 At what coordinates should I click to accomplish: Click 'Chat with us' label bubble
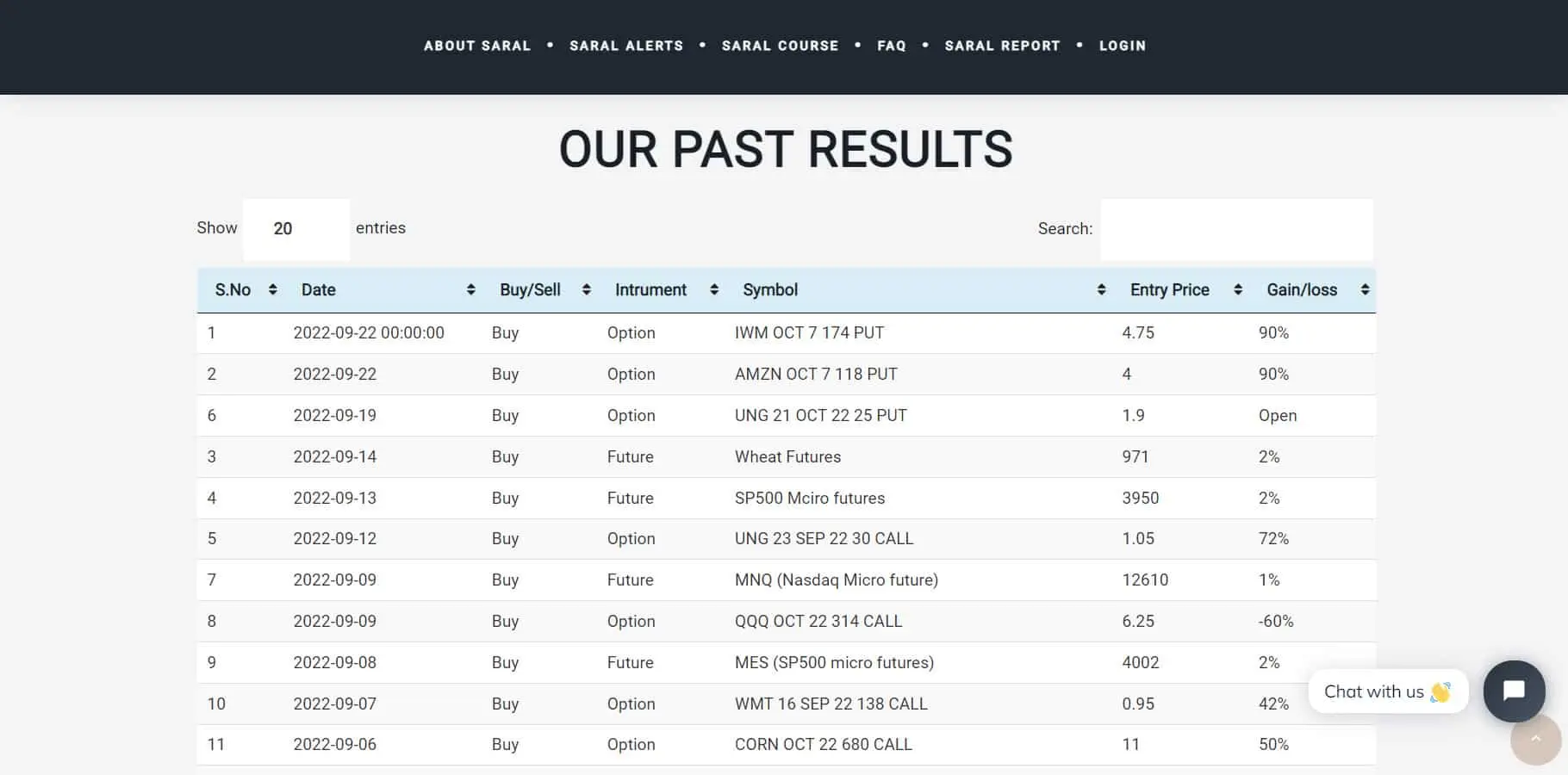click(x=1388, y=691)
